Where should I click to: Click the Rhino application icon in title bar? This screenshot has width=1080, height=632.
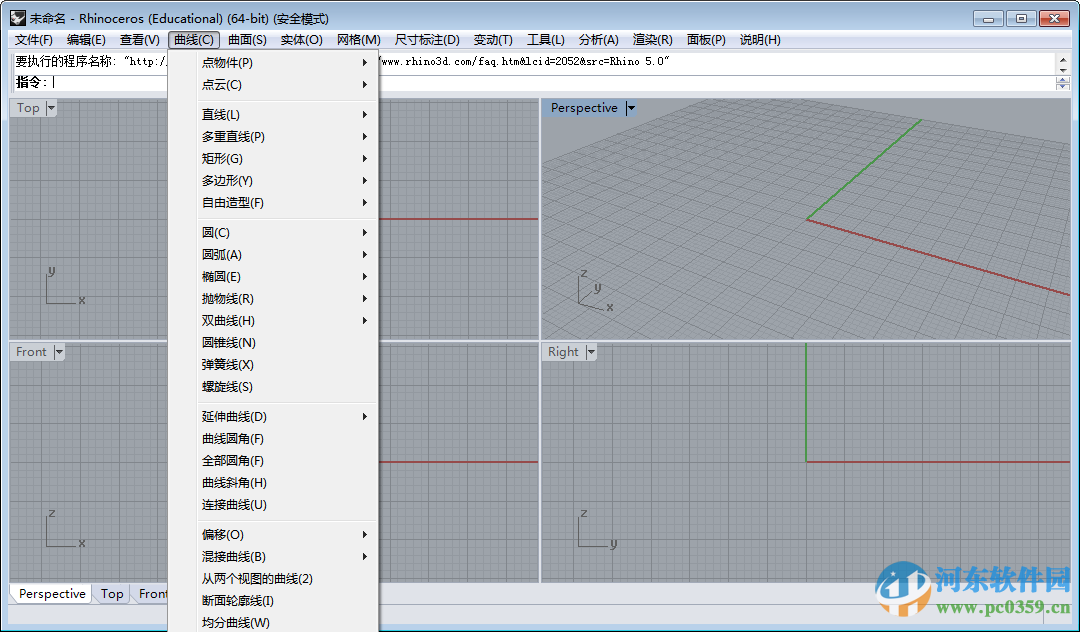coord(18,19)
